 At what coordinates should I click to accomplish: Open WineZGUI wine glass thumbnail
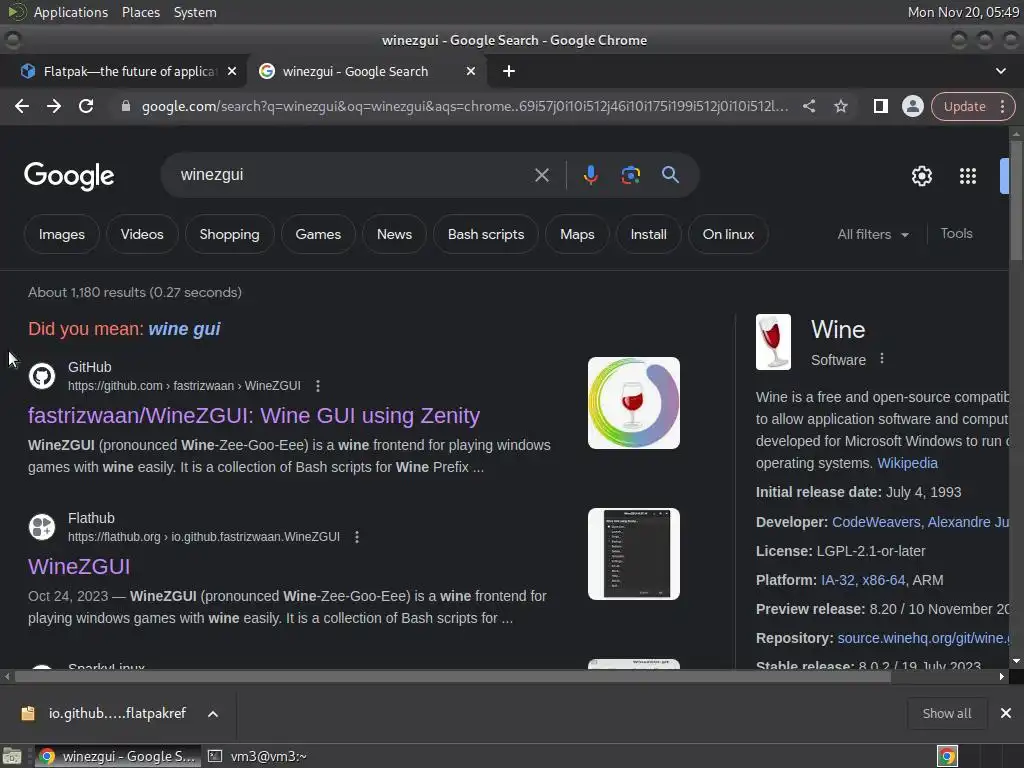633,403
